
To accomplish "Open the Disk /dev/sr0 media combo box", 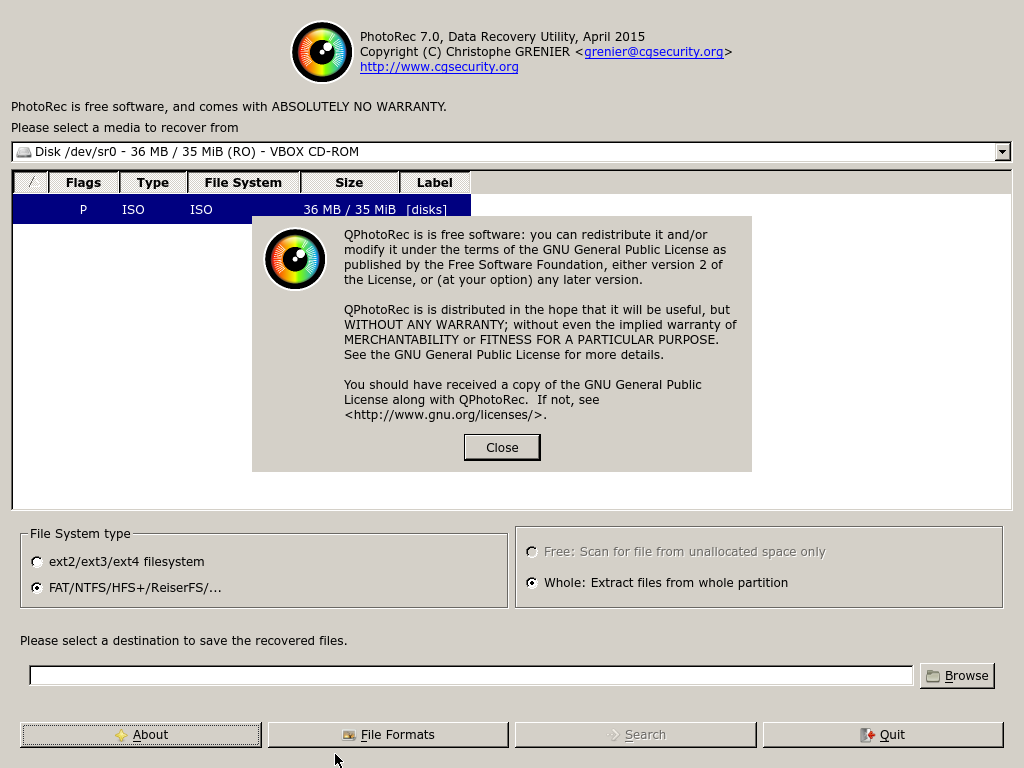I will coord(511,152).
